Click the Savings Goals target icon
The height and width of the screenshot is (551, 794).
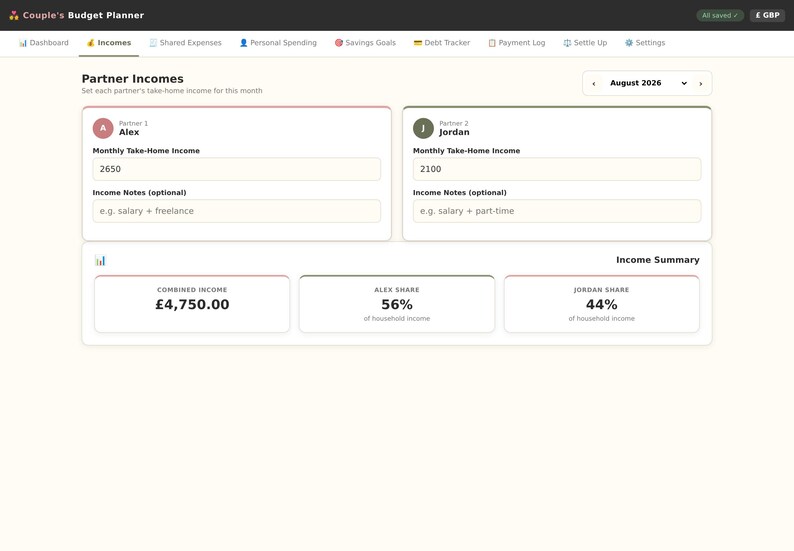(x=339, y=43)
